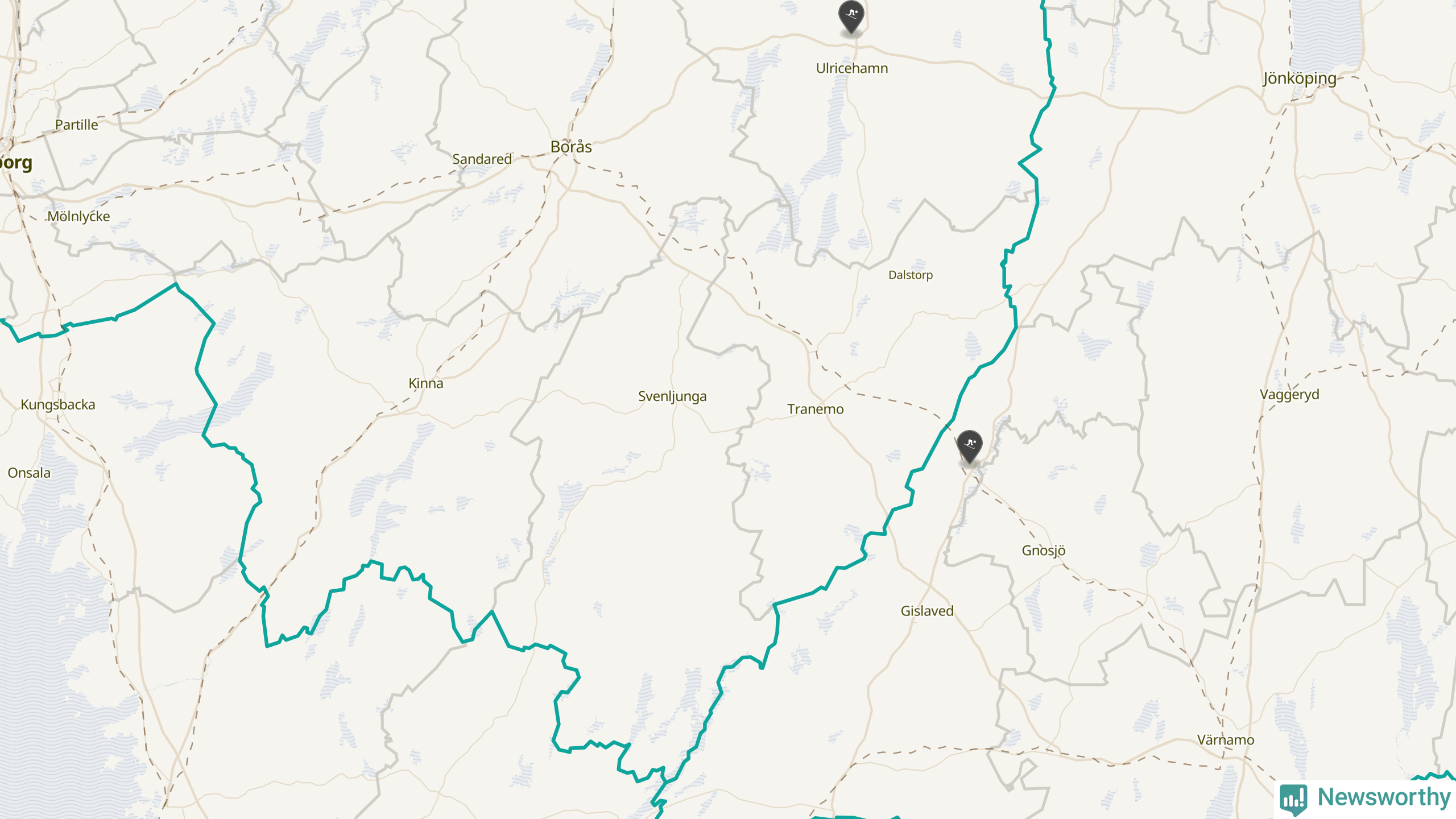The width and height of the screenshot is (1456, 819).
Task: Select the Vaggeryd town label
Action: [x=1289, y=395]
